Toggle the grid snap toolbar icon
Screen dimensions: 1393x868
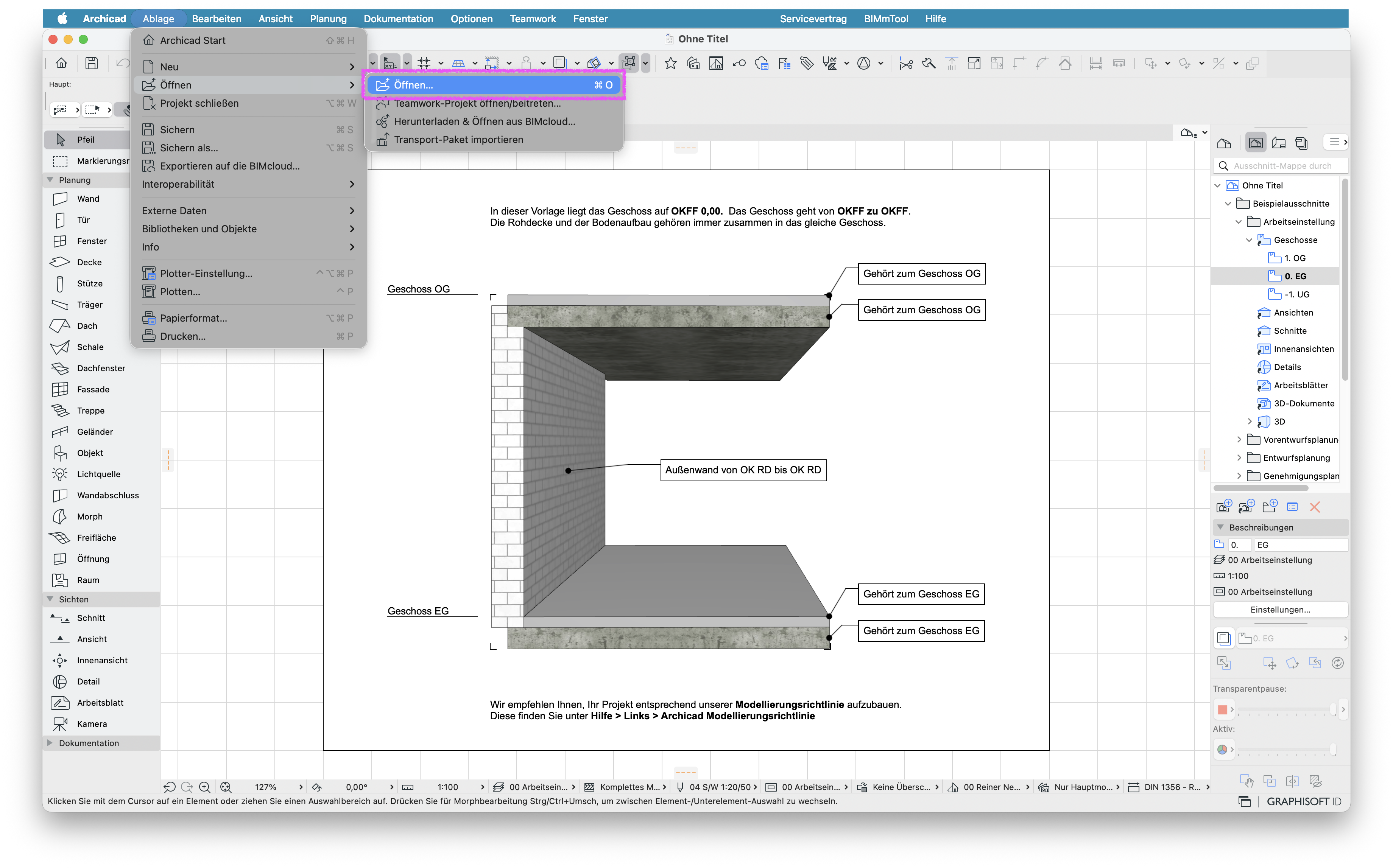(424, 63)
